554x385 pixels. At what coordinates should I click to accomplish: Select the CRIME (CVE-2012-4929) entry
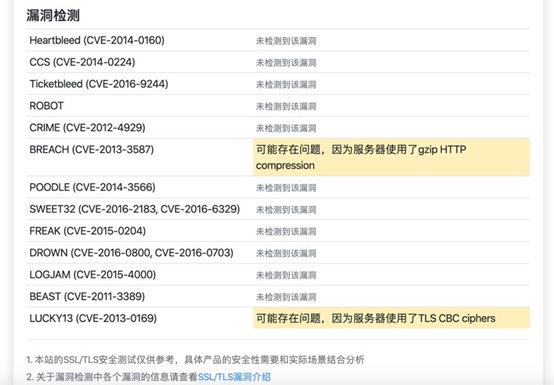point(87,128)
